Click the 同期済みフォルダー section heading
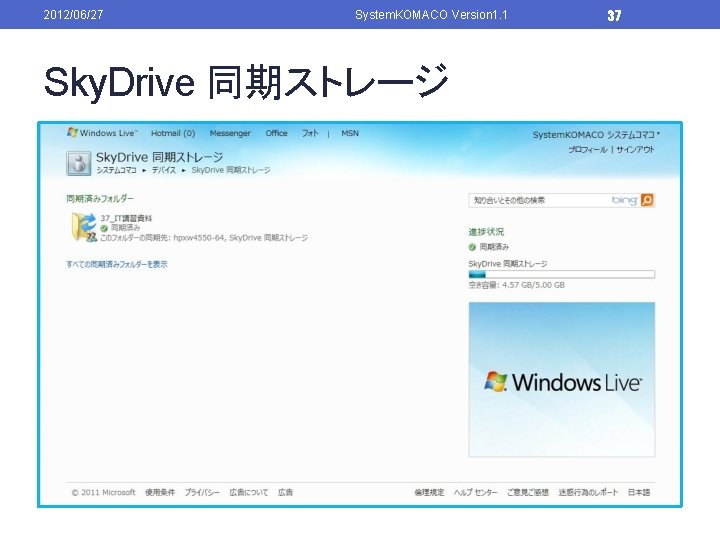 [x=100, y=199]
